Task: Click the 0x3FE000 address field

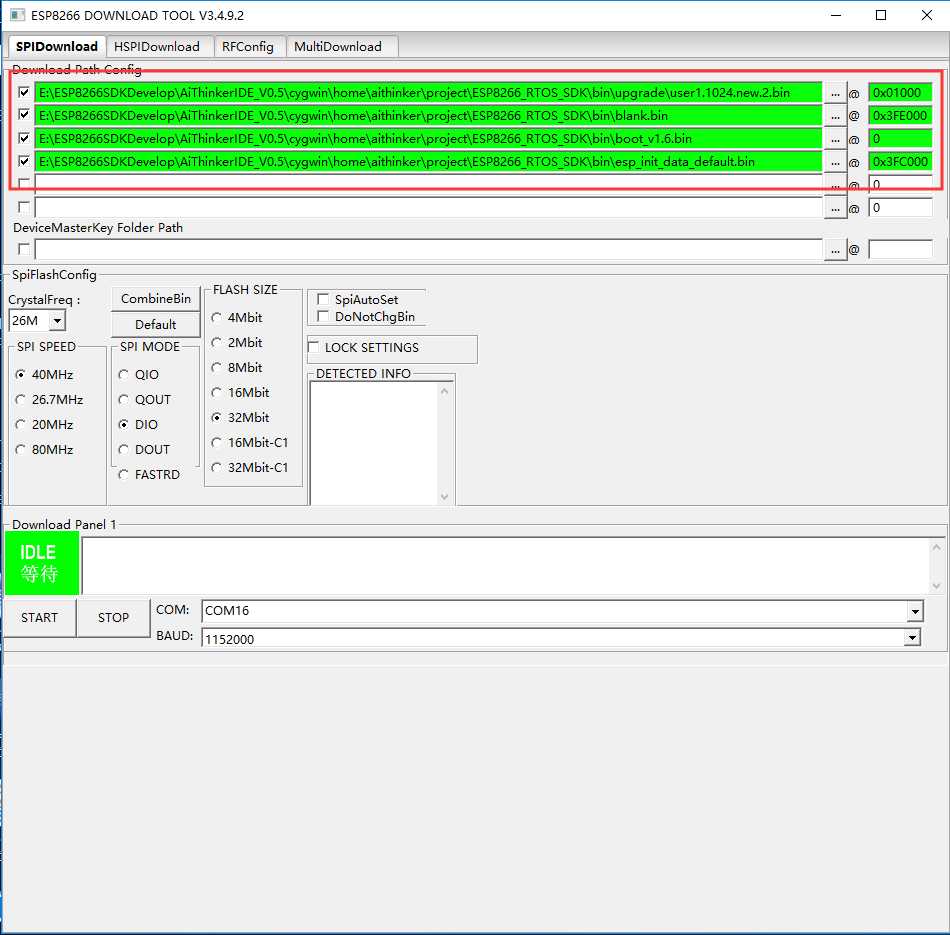Action: point(900,116)
